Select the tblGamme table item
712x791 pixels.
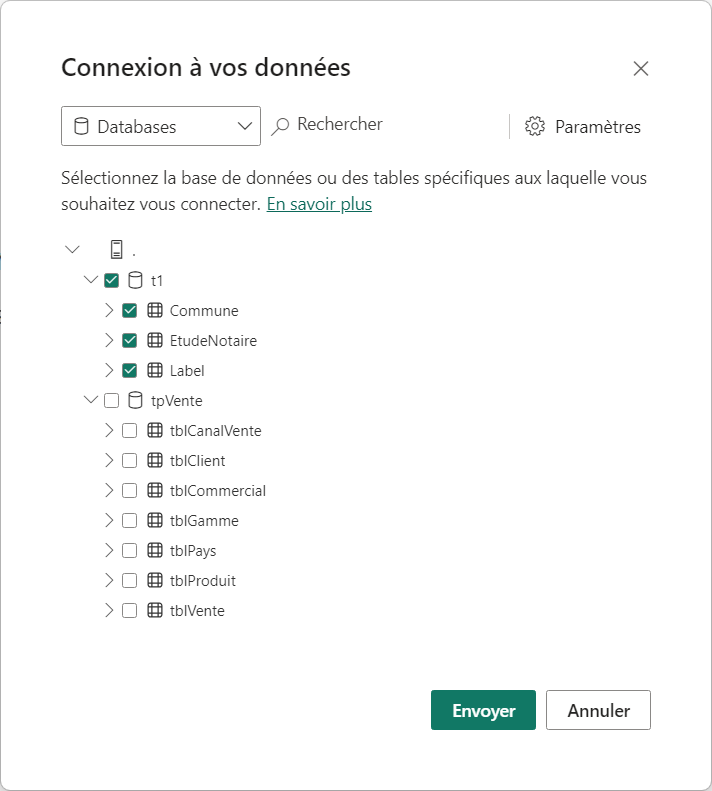click(204, 521)
